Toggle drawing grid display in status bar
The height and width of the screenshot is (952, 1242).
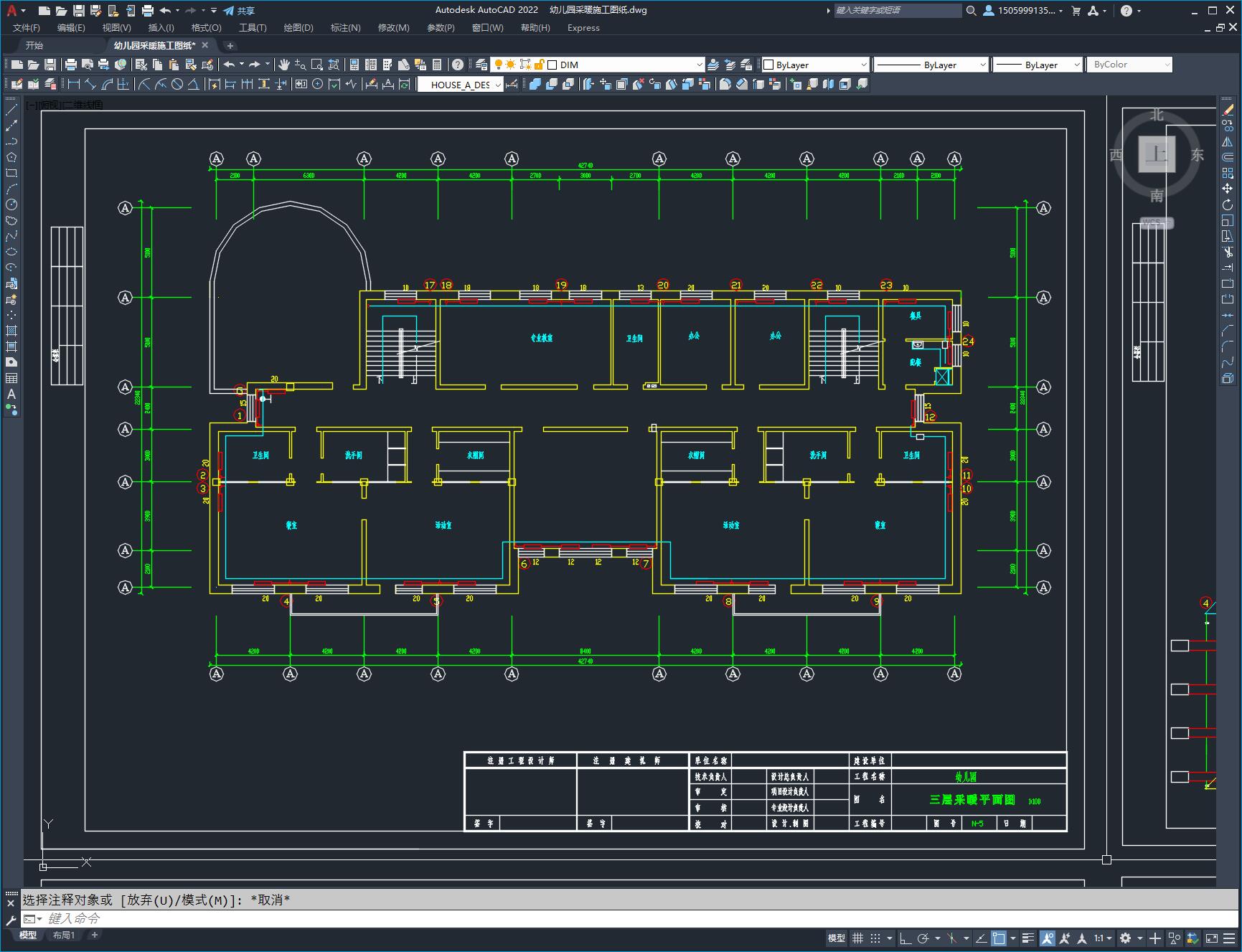pos(857,938)
